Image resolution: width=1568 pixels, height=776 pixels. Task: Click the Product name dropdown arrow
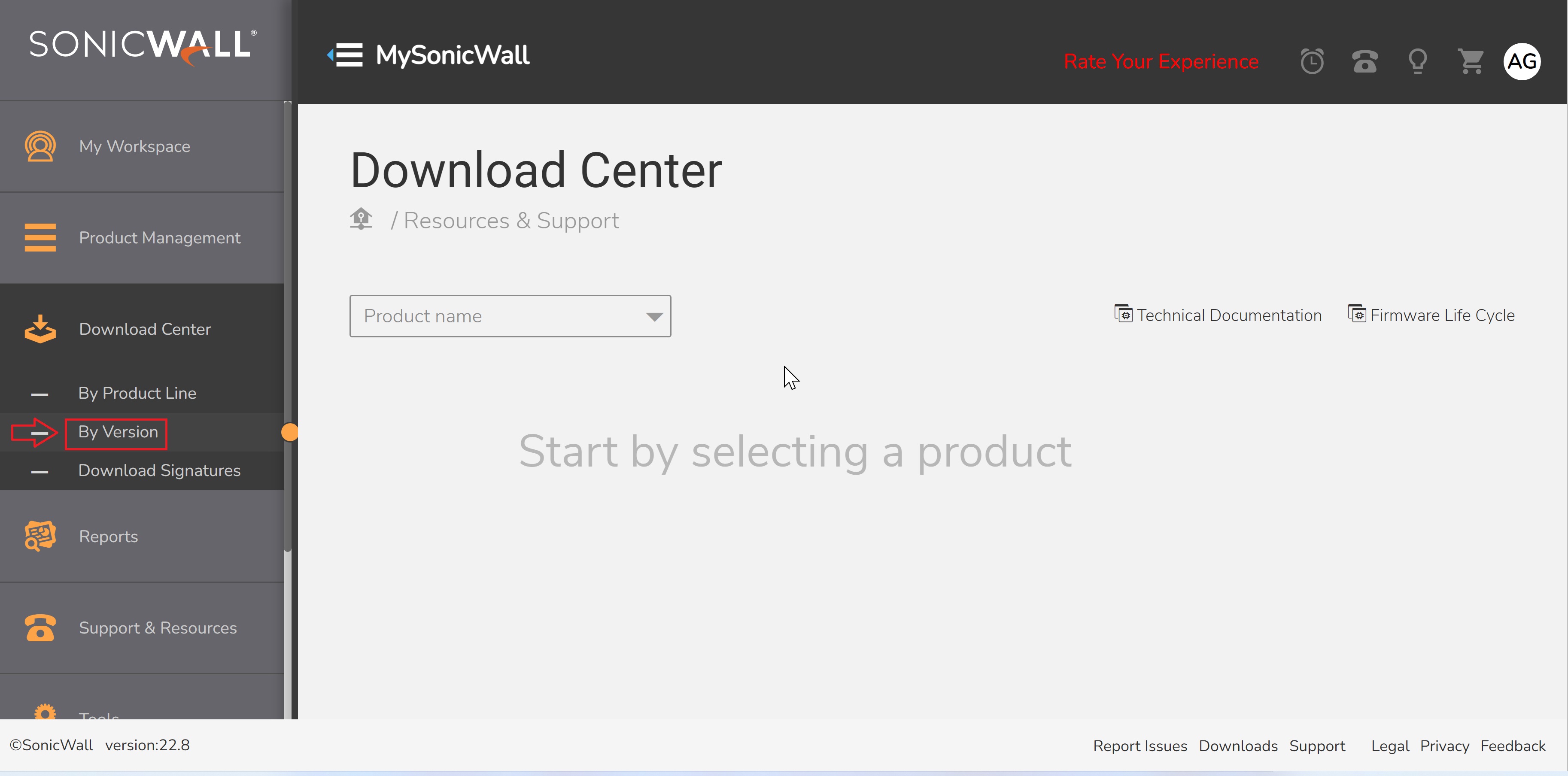(654, 317)
